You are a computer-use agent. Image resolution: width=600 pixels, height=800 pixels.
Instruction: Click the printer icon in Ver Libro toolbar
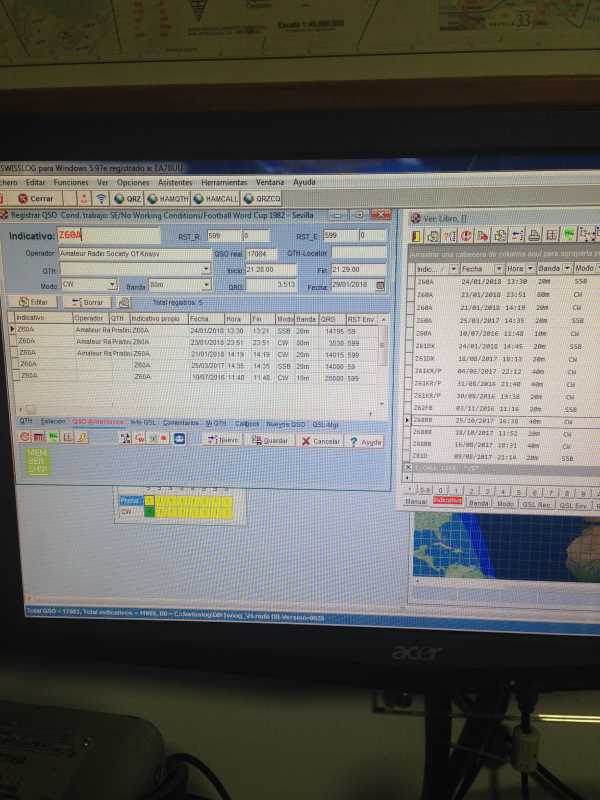click(534, 235)
